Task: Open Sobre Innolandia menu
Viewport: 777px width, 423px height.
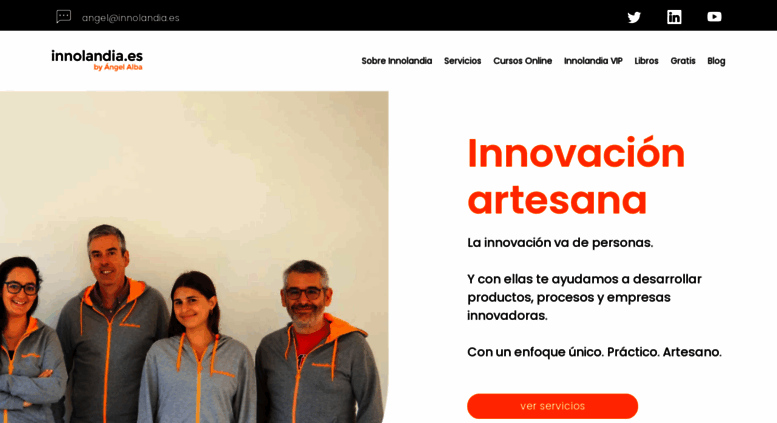Action: coord(396,61)
